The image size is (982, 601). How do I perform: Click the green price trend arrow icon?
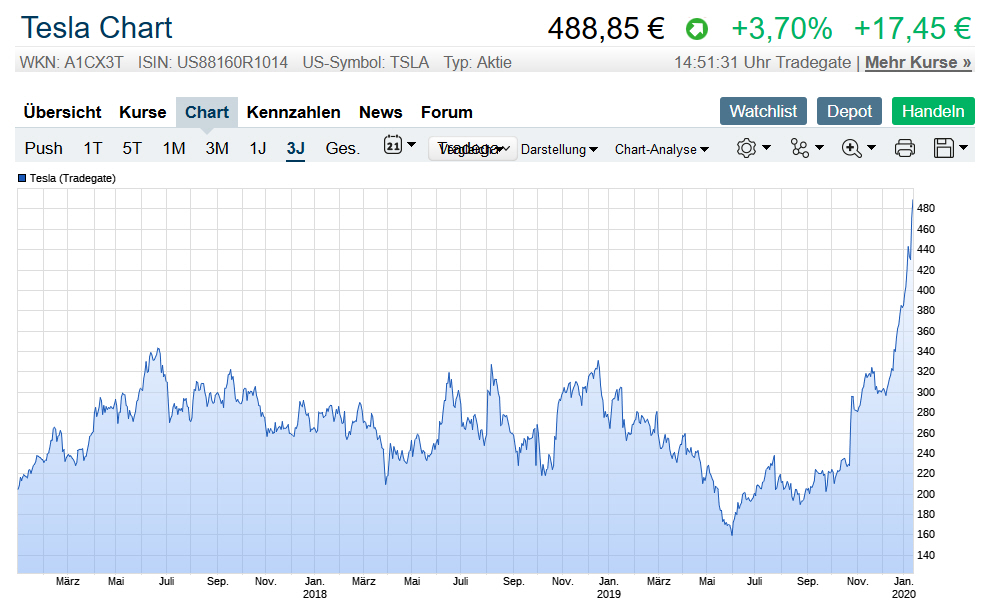pos(696,29)
